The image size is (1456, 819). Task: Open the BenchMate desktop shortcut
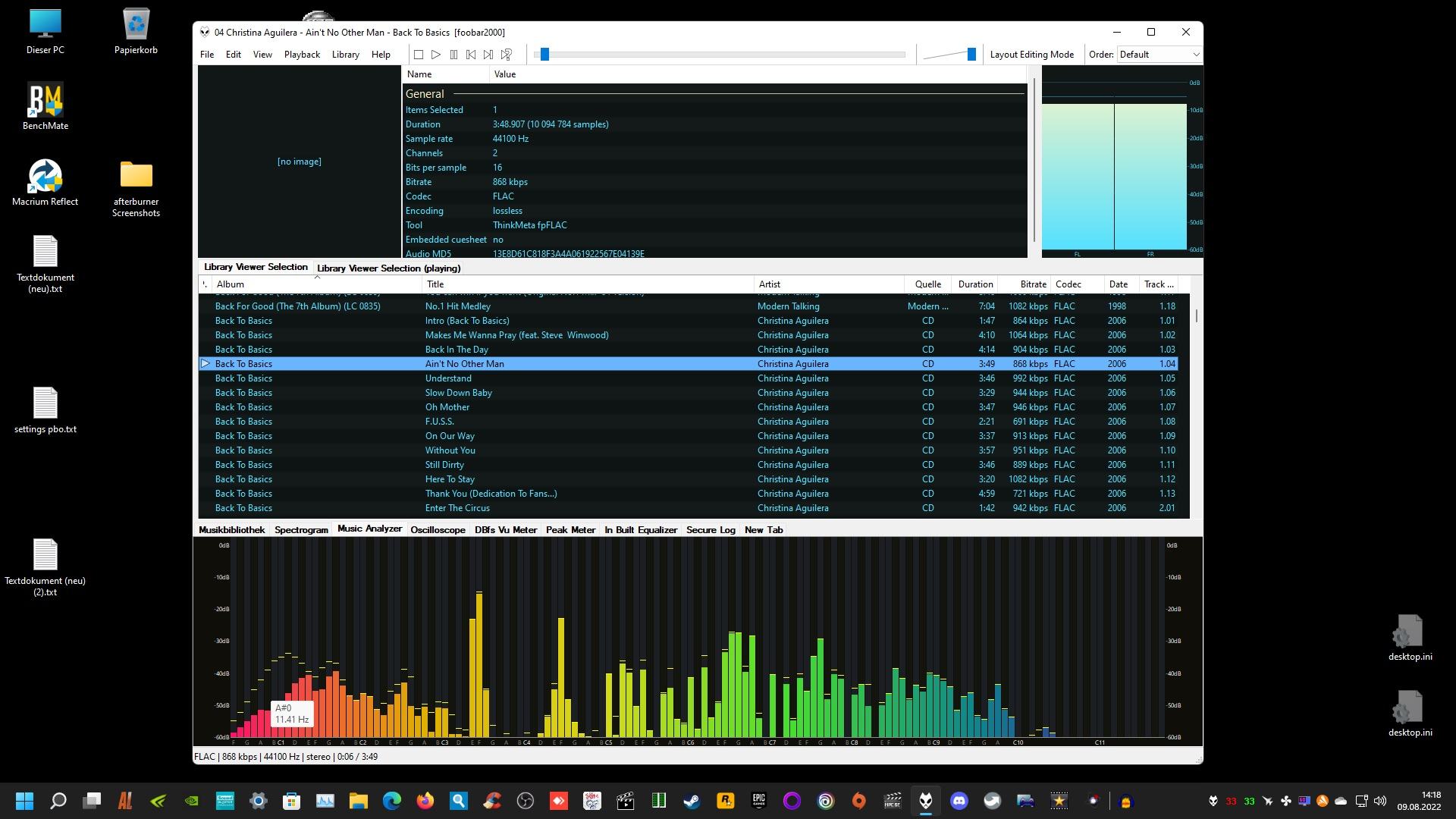tap(45, 107)
